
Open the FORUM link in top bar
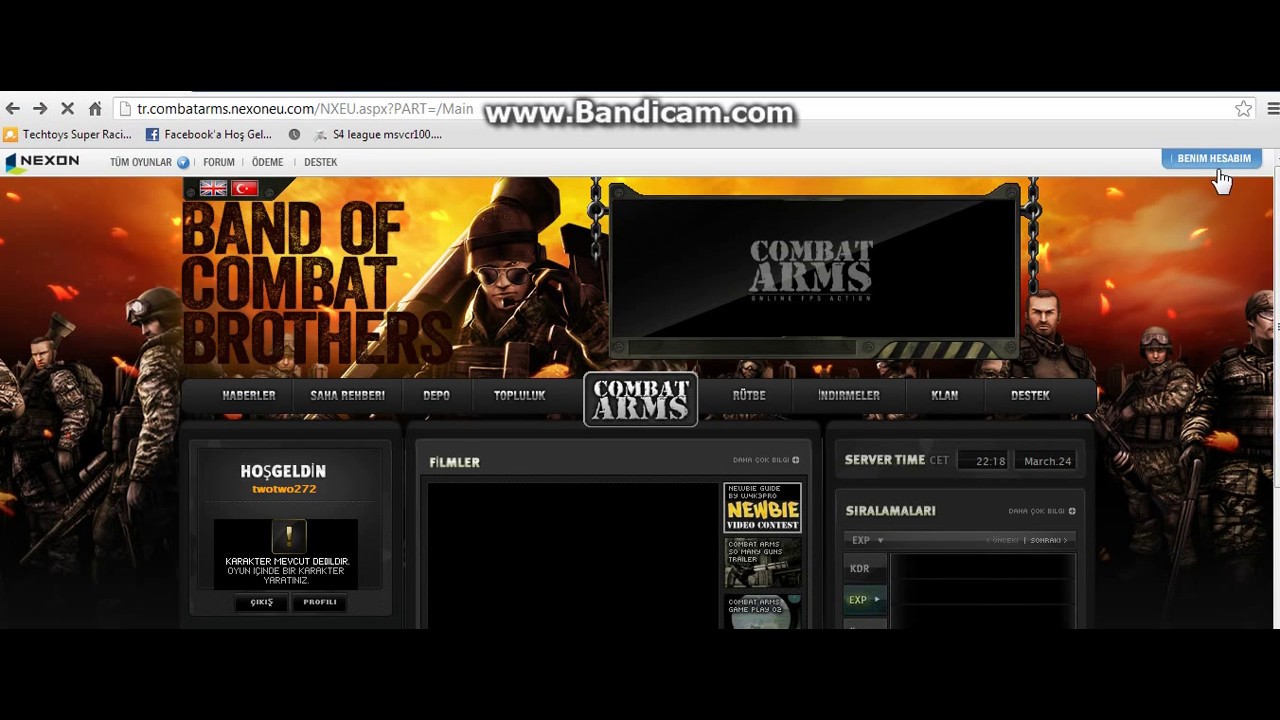pyautogui.click(x=219, y=162)
